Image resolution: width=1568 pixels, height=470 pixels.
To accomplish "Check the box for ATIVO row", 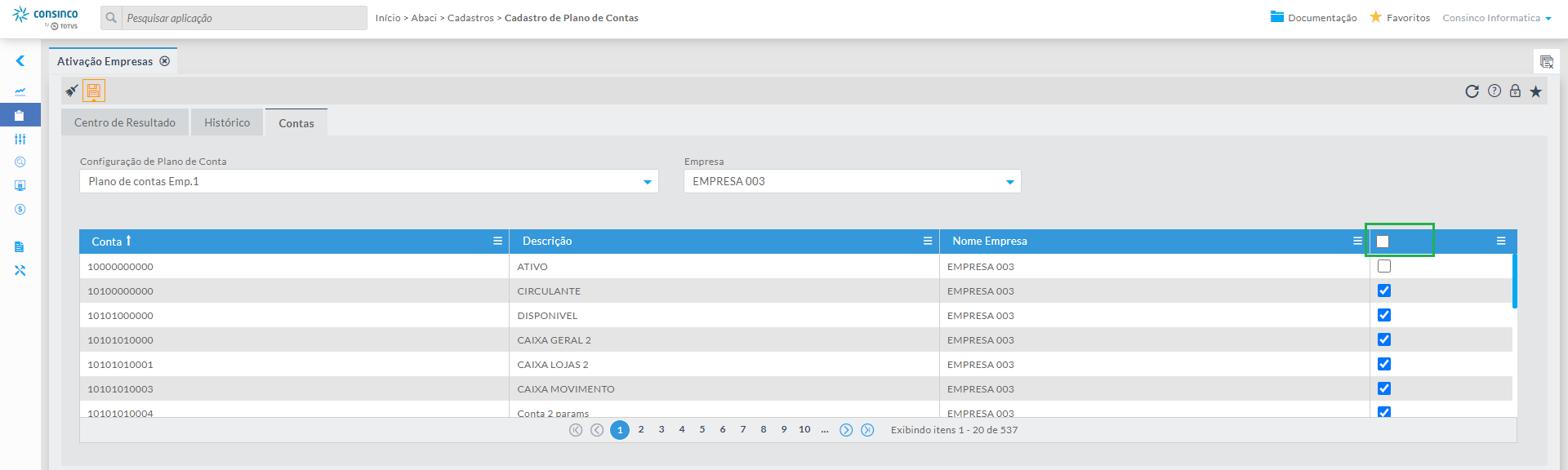I will click(x=1384, y=266).
